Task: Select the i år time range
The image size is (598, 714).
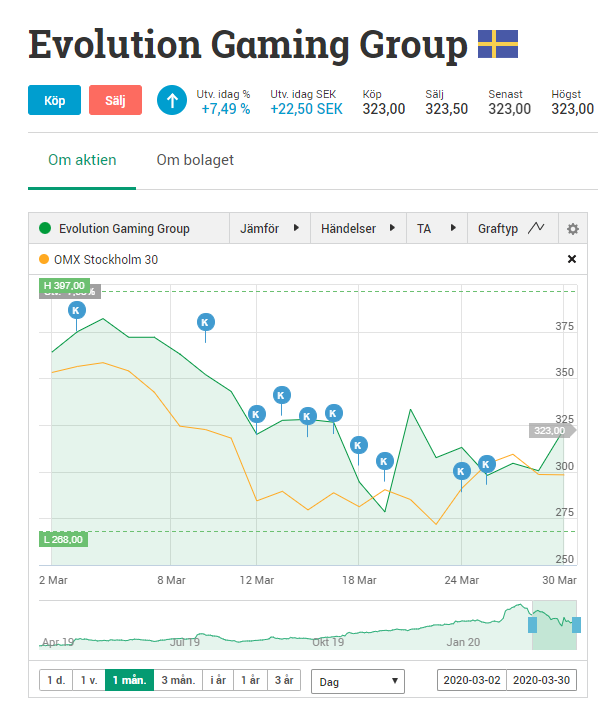Action: (x=218, y=680)
